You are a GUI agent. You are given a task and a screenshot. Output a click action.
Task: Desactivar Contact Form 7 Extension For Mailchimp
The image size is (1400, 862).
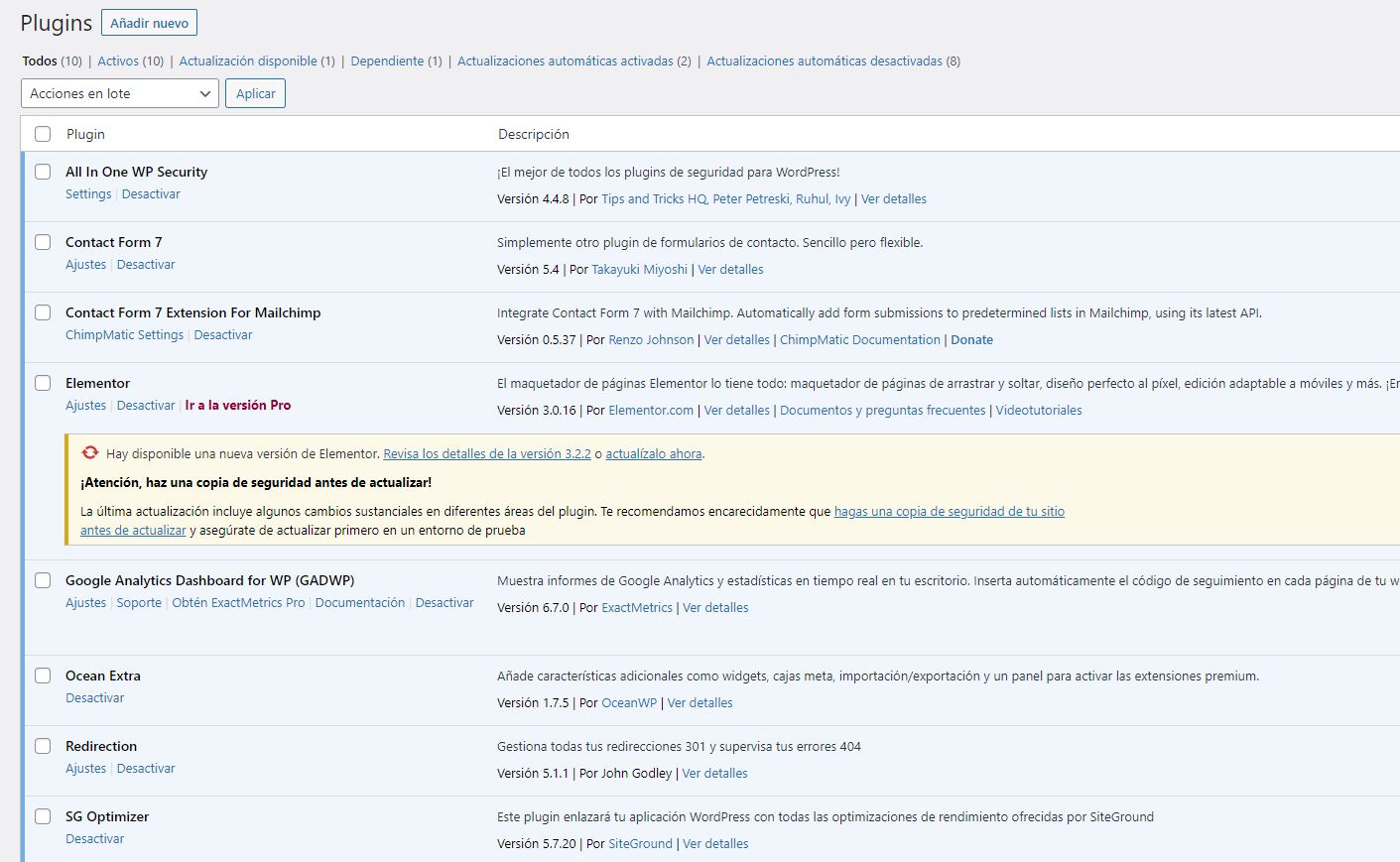click(x=223, y=335)
